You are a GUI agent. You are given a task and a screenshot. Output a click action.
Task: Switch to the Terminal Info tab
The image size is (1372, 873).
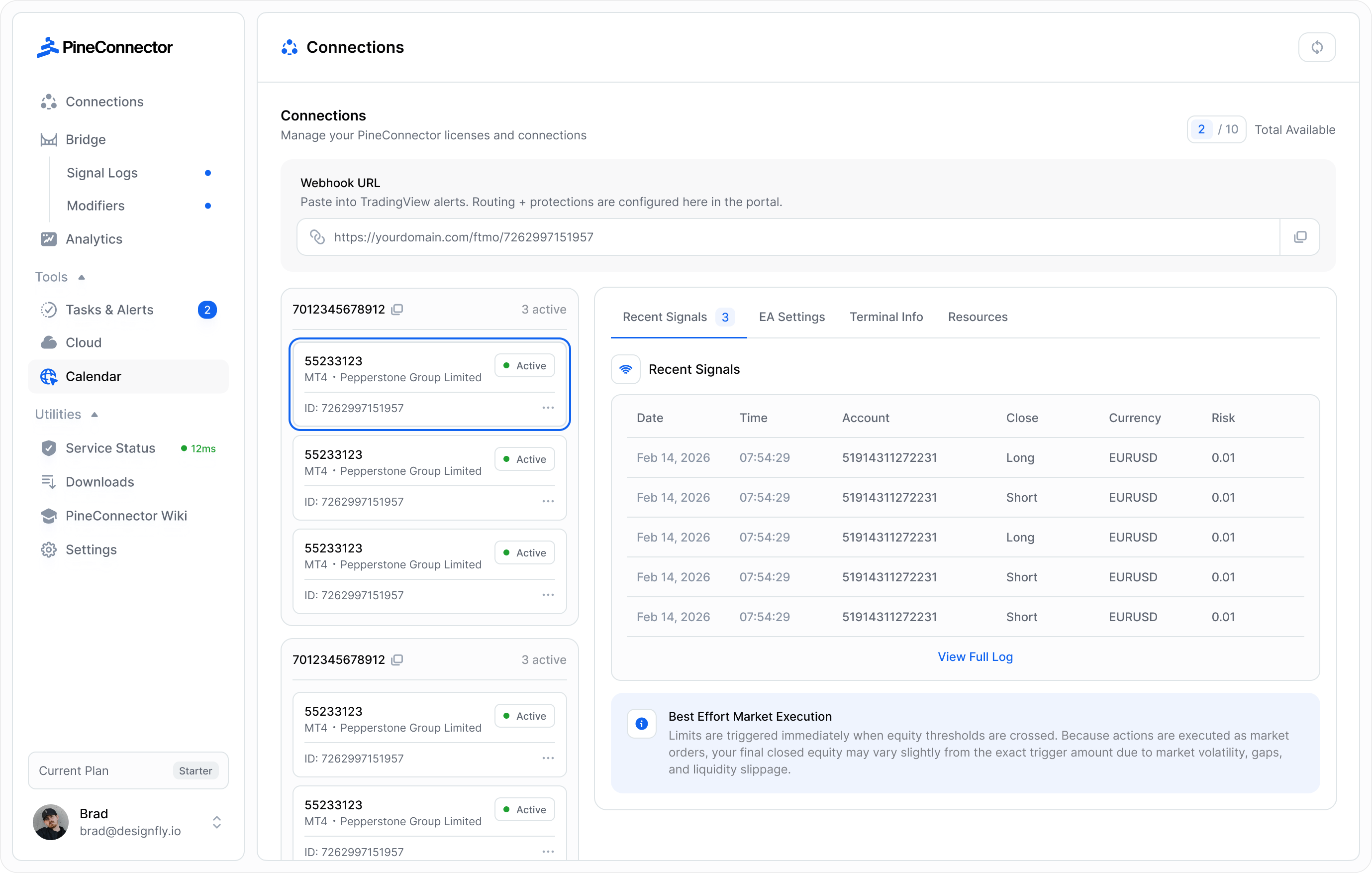coord(886,317)
